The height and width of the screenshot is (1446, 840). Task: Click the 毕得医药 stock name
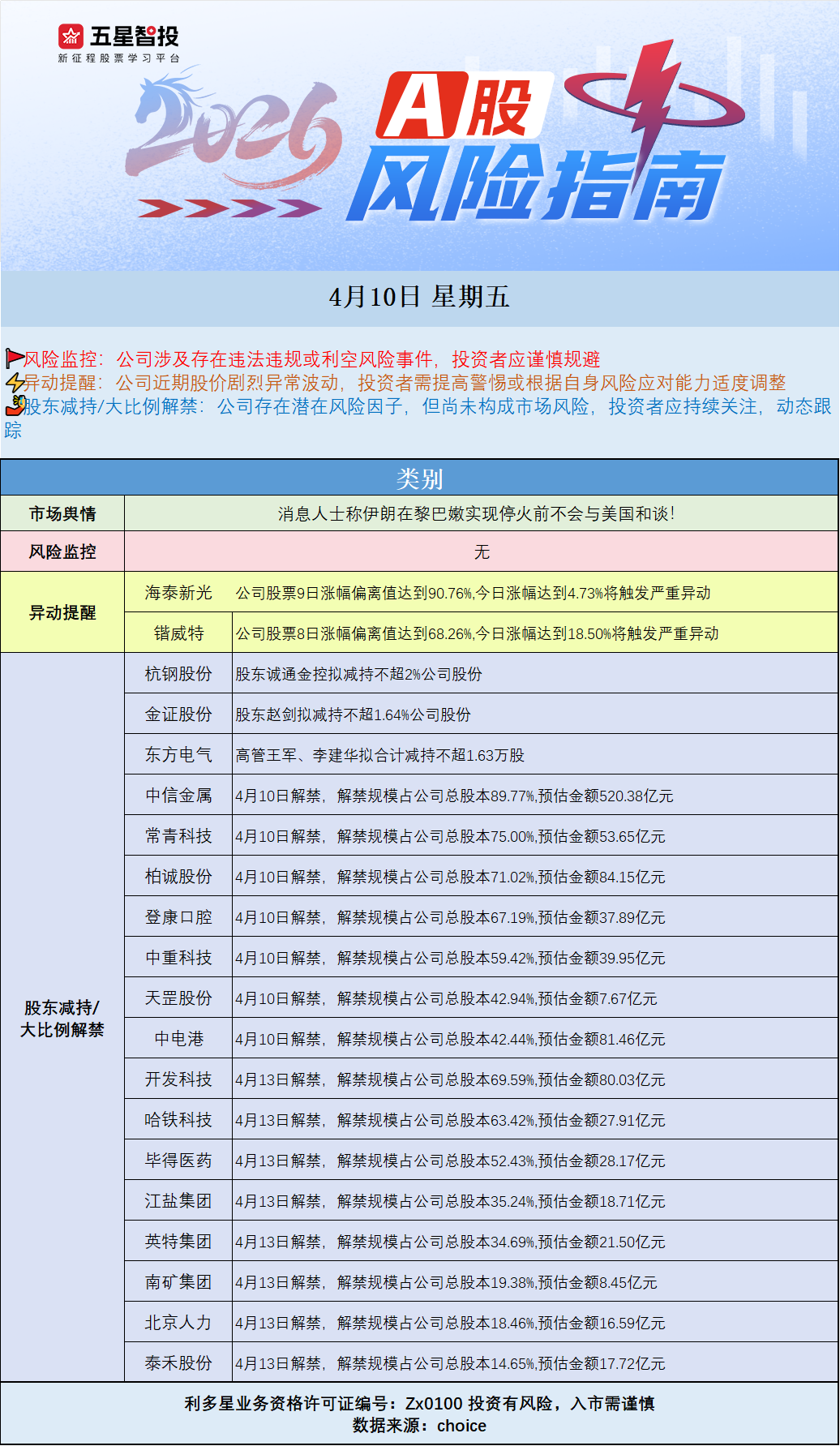(178, 1161)
